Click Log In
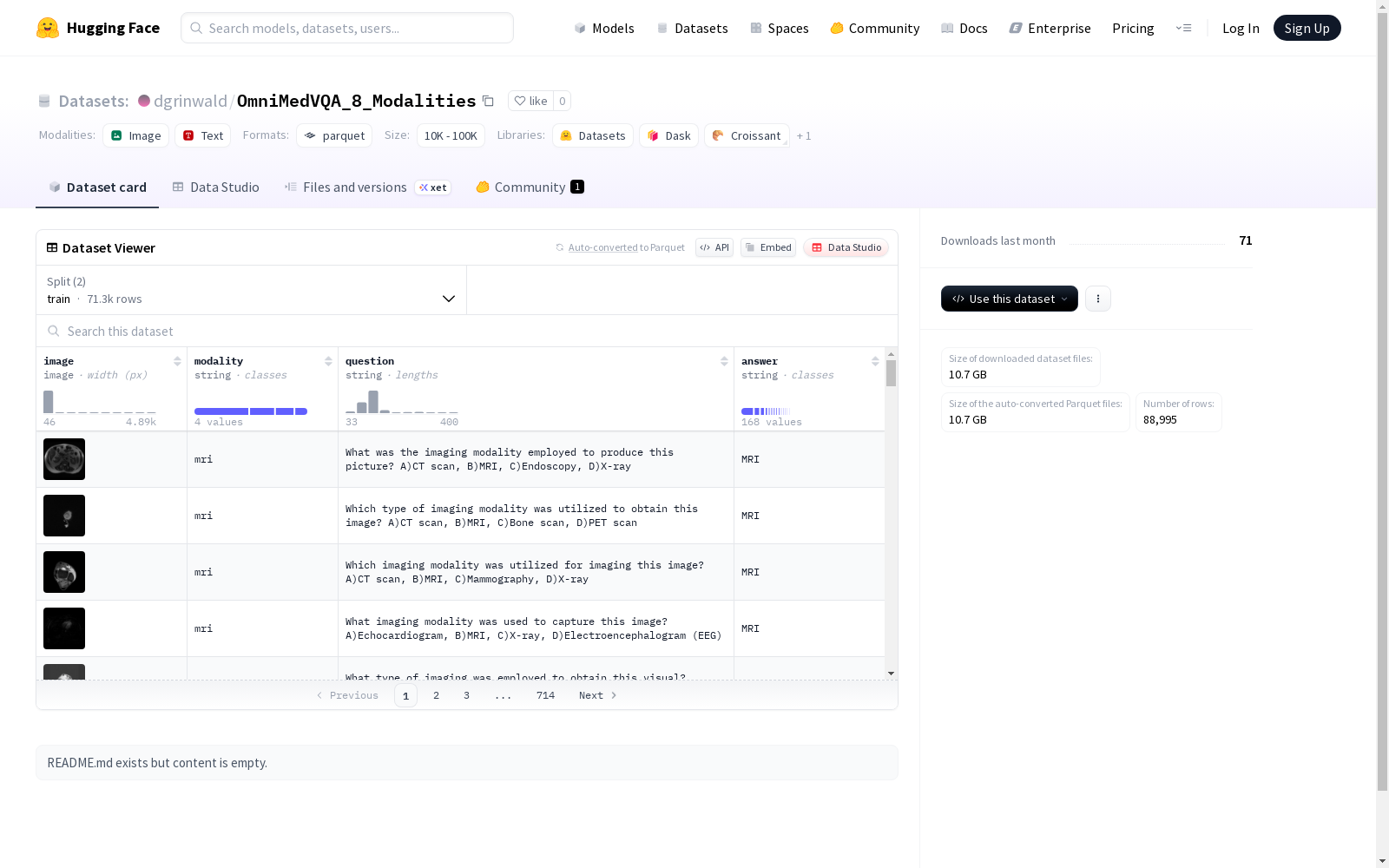 (x=1241, y=28)
